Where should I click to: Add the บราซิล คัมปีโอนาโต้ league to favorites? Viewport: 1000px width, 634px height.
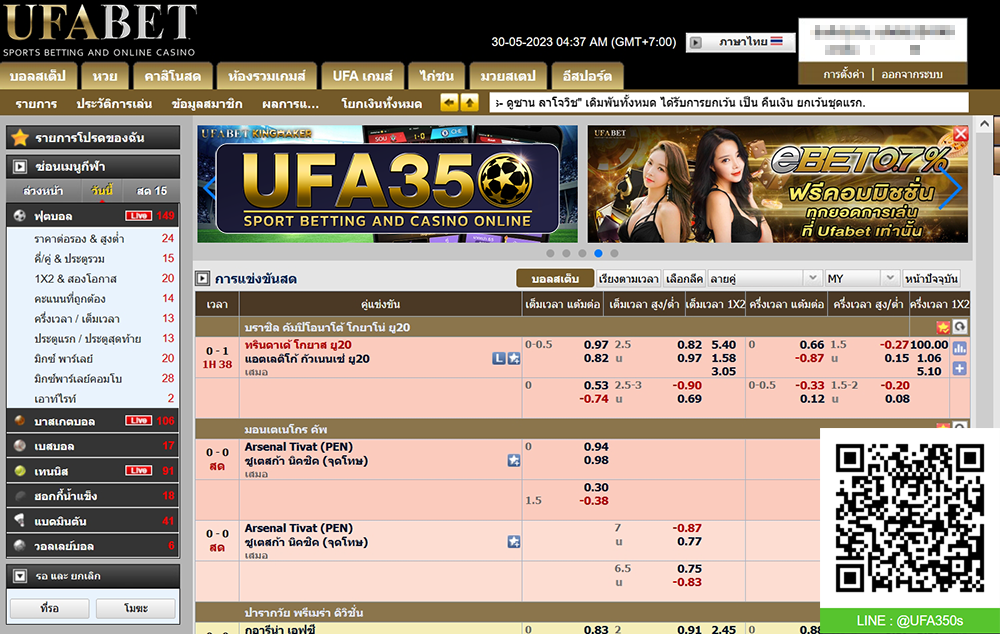click(x=943, y=327)
